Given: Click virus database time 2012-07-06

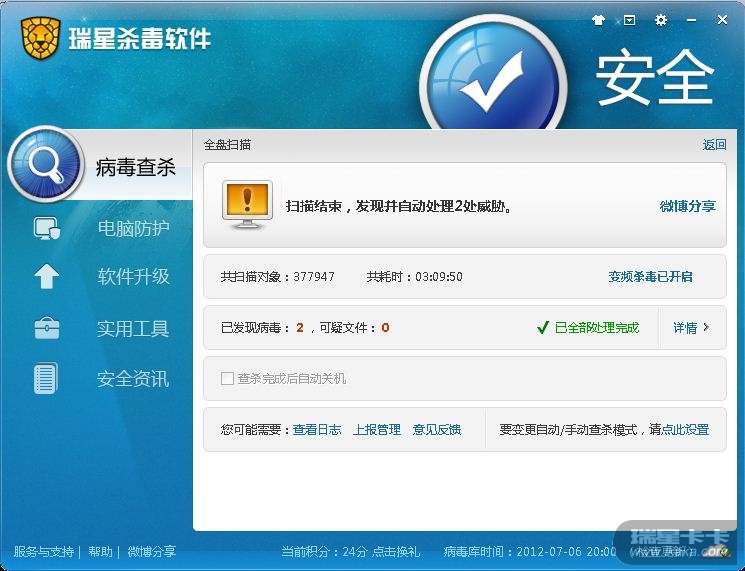Looking at the screenshot, I should 549,552.
